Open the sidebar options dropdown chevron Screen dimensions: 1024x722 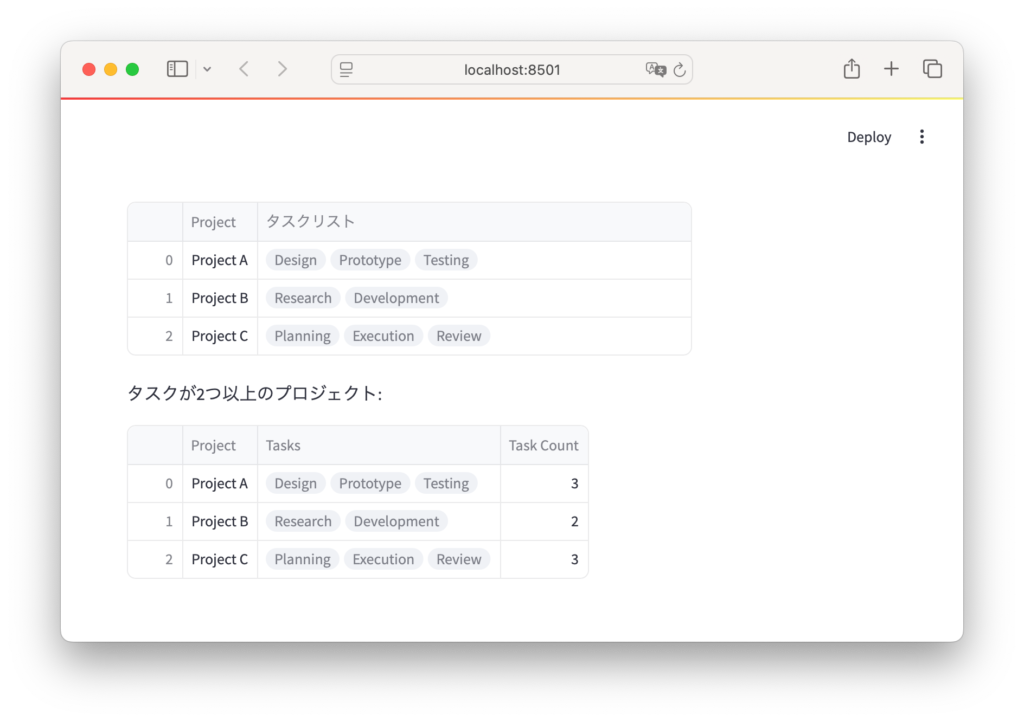click(207, 69)
